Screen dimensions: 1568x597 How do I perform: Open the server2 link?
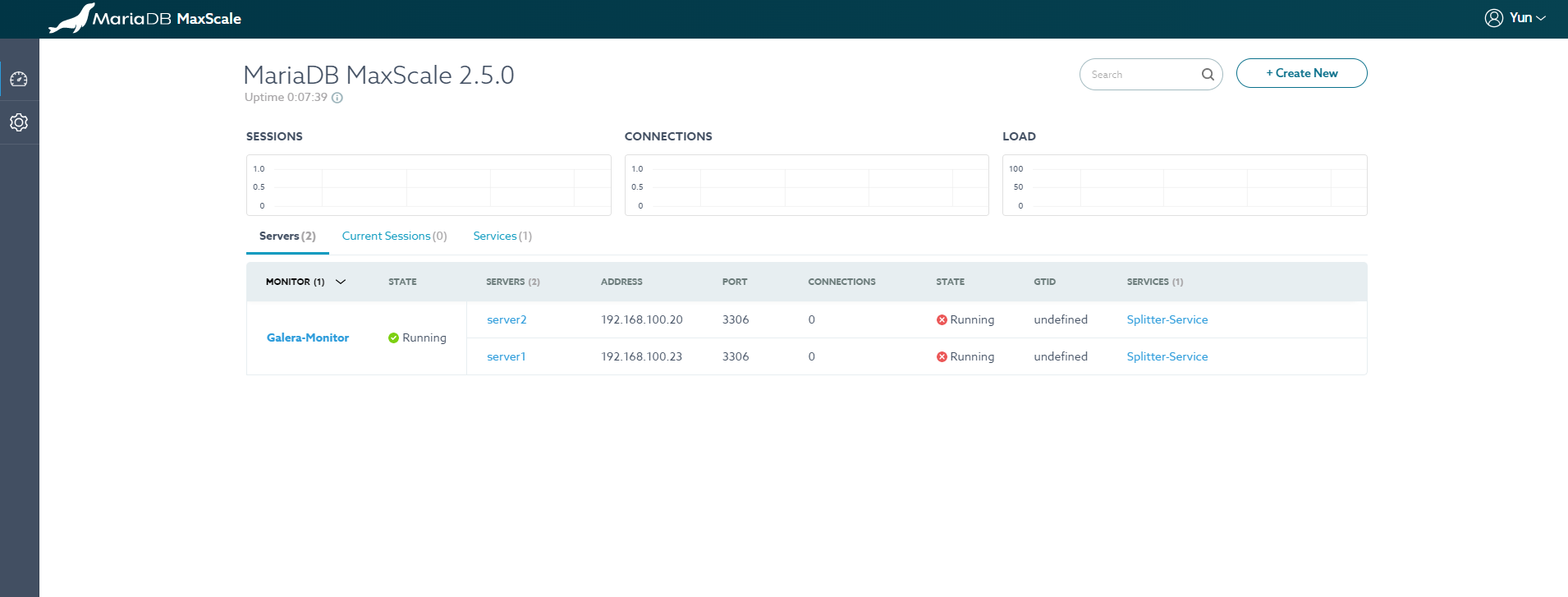click(507, 319)
